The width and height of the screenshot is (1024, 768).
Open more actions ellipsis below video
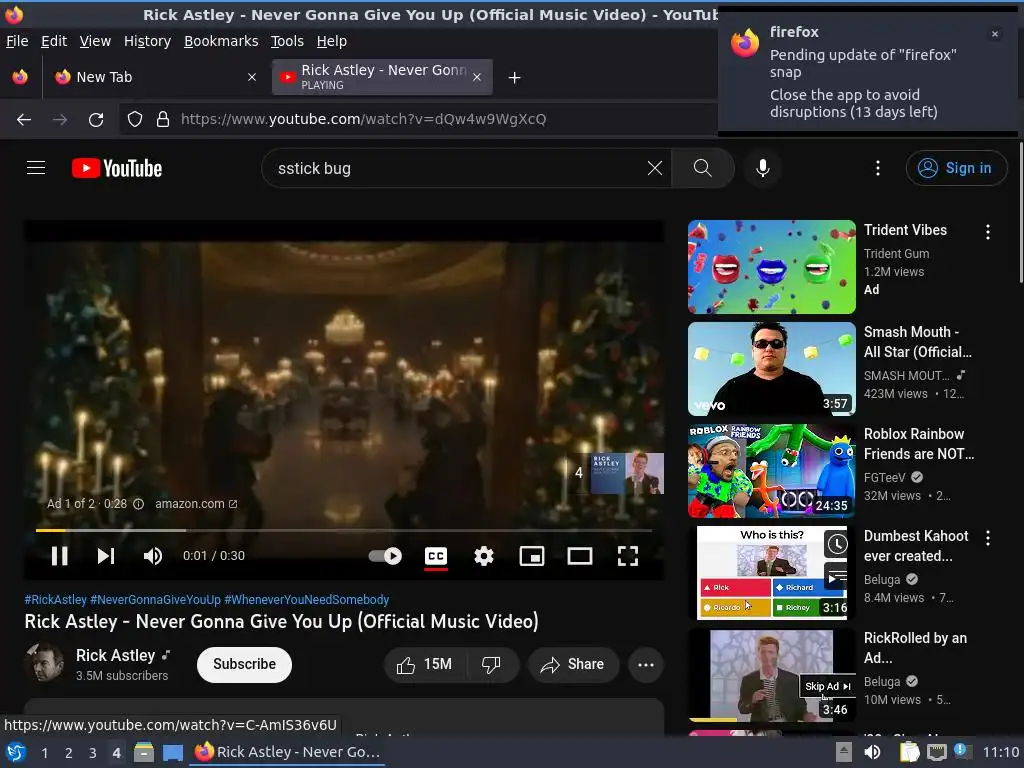point(646,665)
